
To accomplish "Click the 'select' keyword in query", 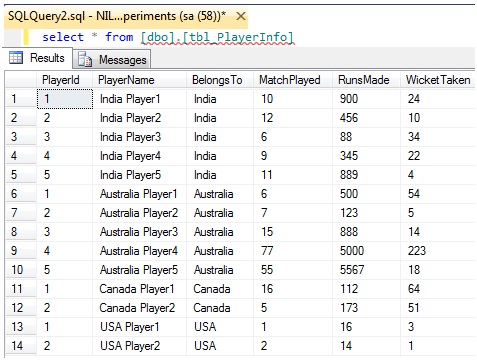I will [63, 37].
